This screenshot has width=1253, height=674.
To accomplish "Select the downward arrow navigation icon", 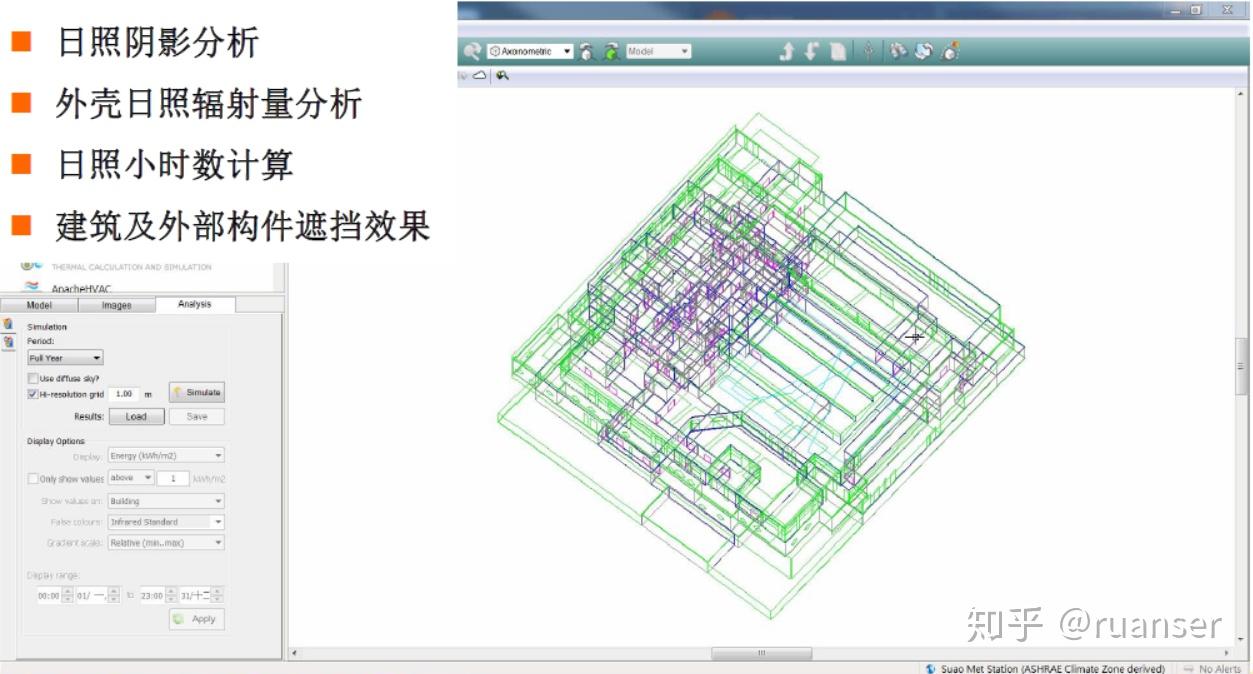I will (x=812, y=53).
